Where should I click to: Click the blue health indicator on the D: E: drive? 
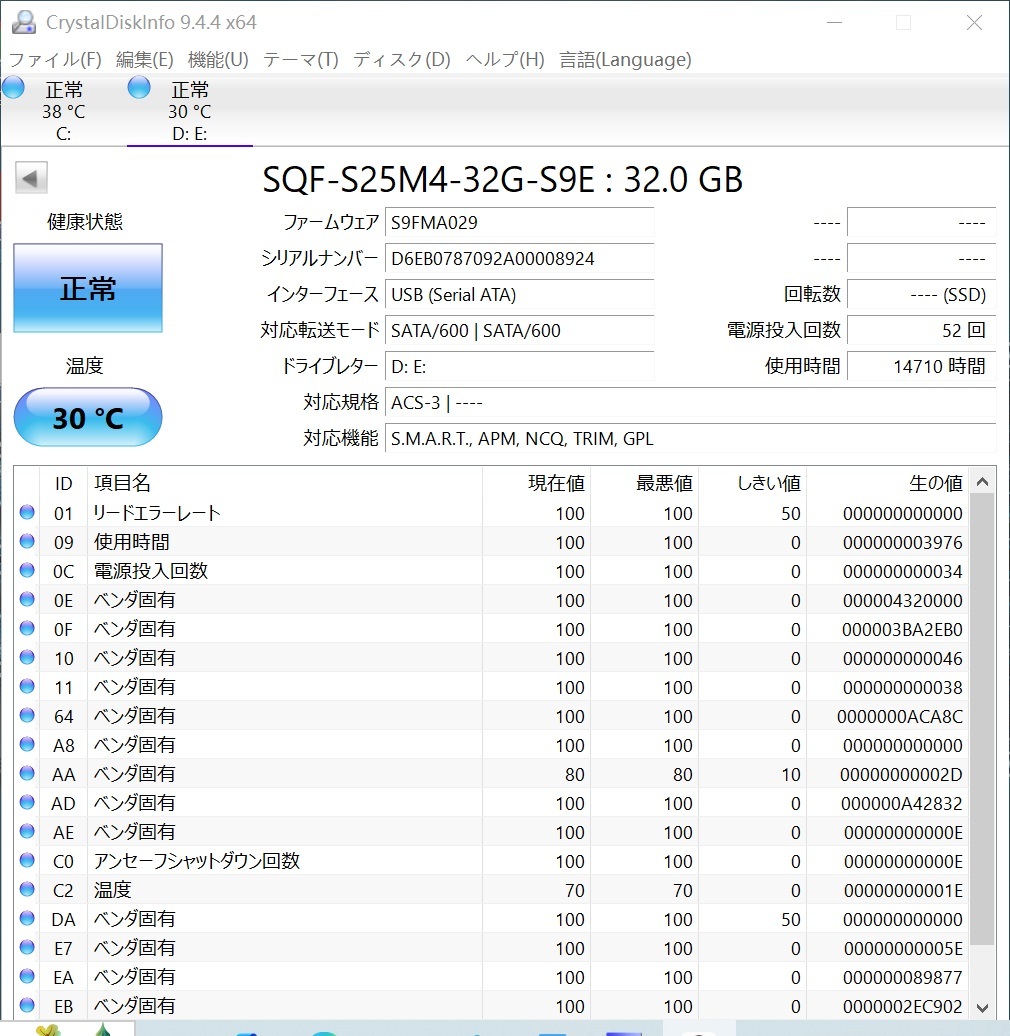138,87
